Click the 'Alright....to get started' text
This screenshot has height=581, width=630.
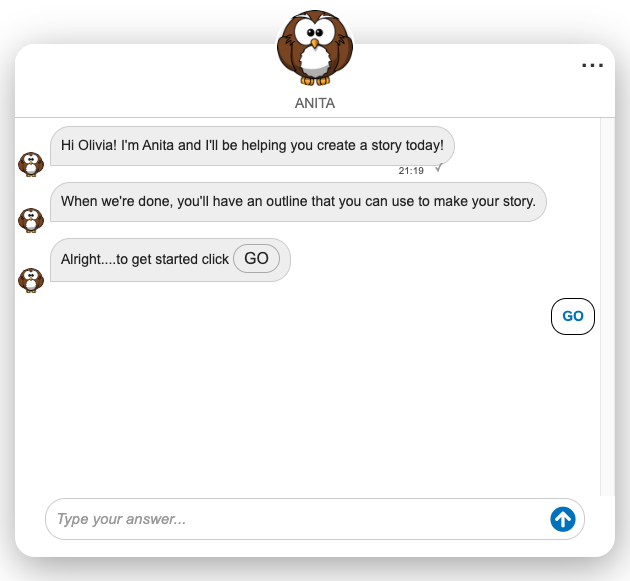tap(145, 259)
